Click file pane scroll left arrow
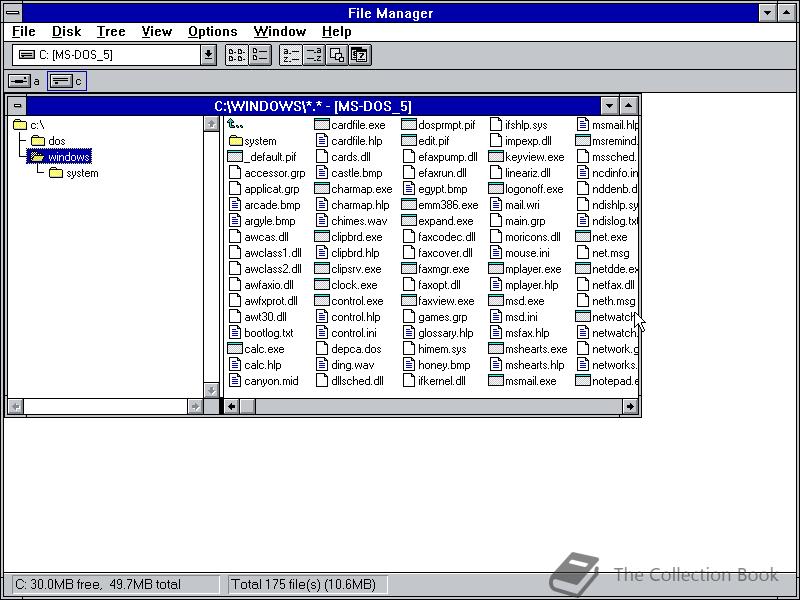The height and width of the screenshot is (600, 800). (232, 406)
